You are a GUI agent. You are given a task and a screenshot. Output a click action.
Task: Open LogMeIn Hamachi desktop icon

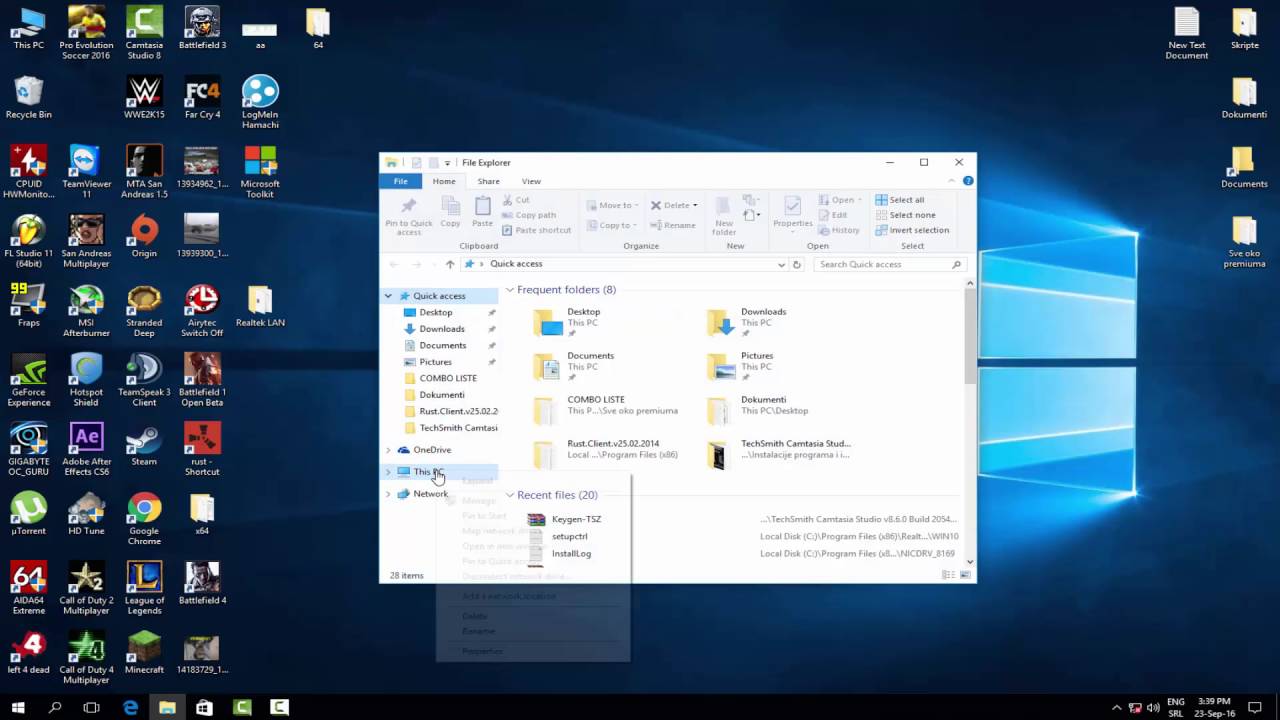click(260, 102)
